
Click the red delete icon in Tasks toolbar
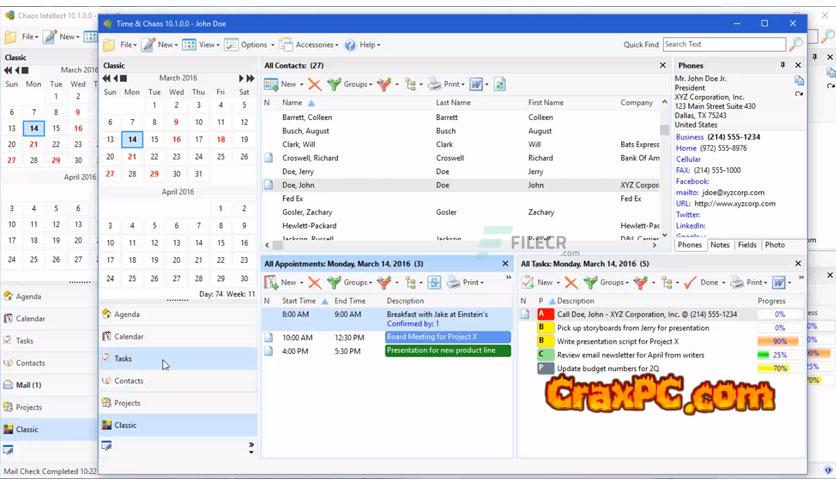pos(571,283)
